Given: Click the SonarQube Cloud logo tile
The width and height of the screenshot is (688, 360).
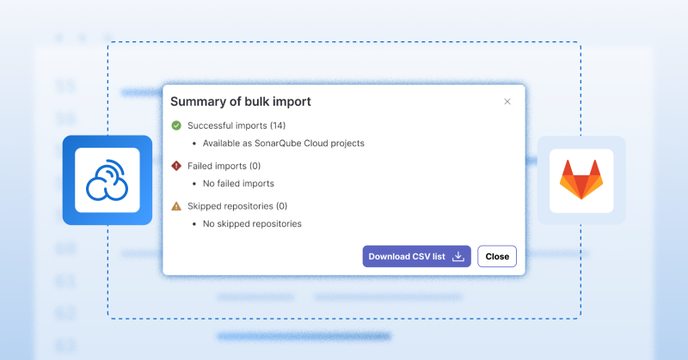Looking at the screenshot, I should pos(108,180).
